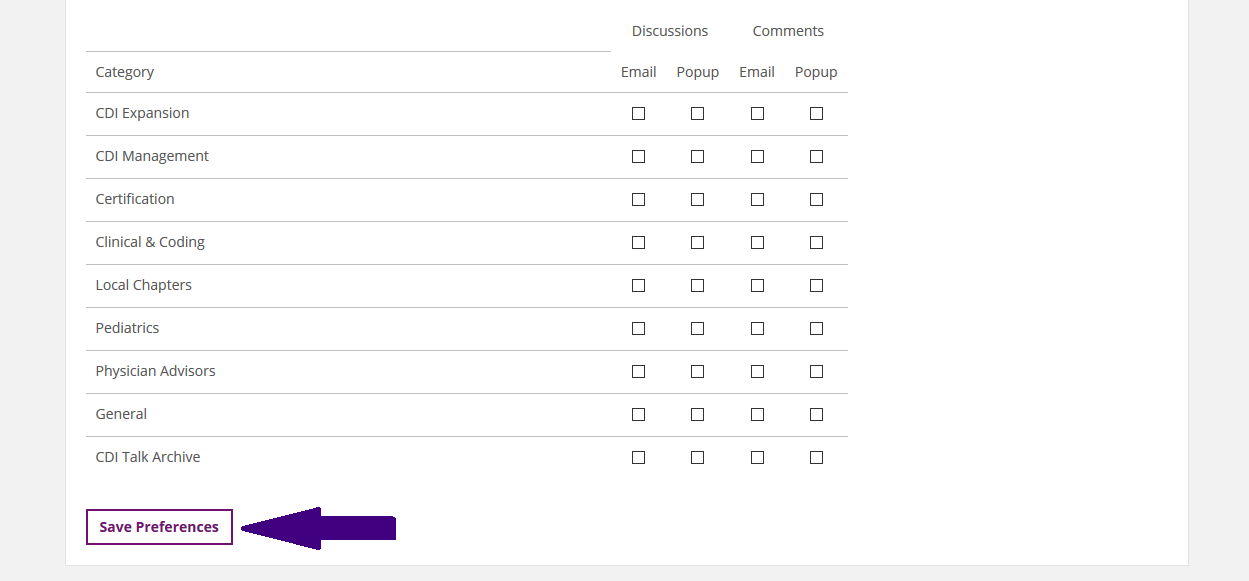Check Comments Email for CDI Management
Image resolution: width=1249 pixels, height=581 pixels.
point(757,157)
